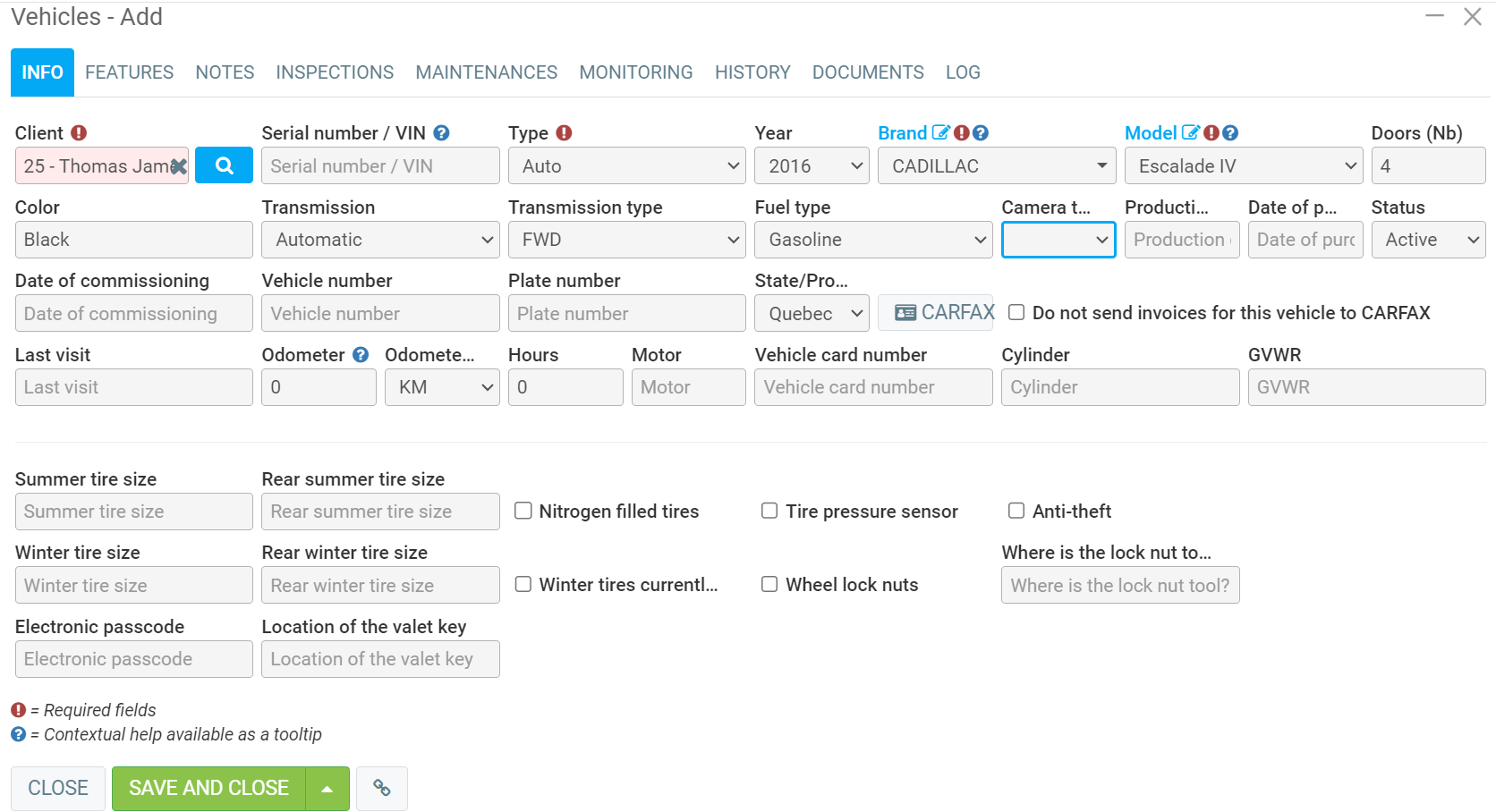
Task: Clear the selected client with X icon
Action: coord(179,166)
